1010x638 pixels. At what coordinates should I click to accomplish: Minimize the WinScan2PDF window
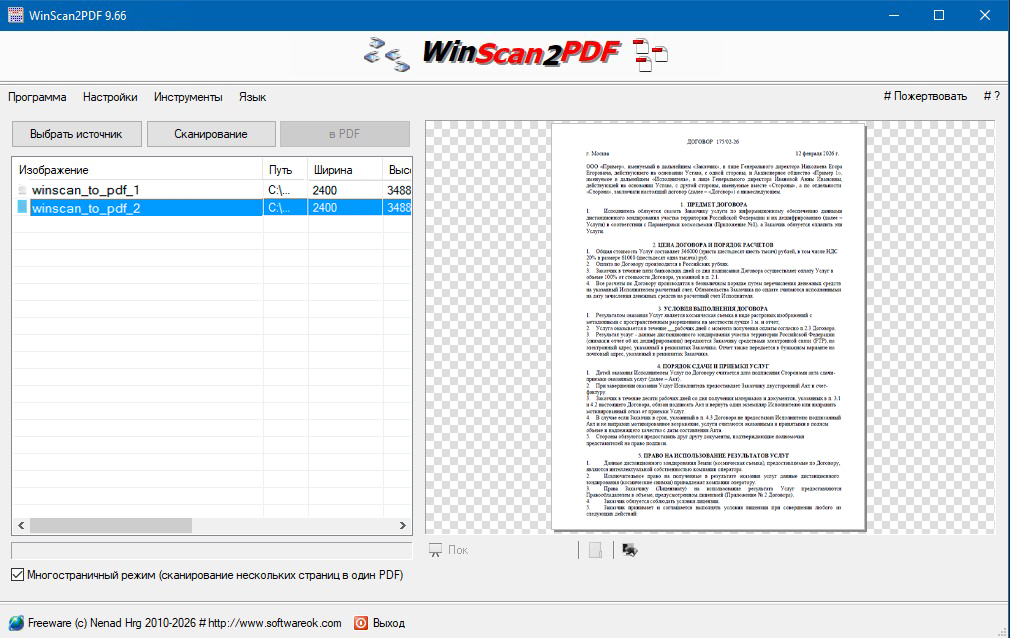click(x=893, y=15)
